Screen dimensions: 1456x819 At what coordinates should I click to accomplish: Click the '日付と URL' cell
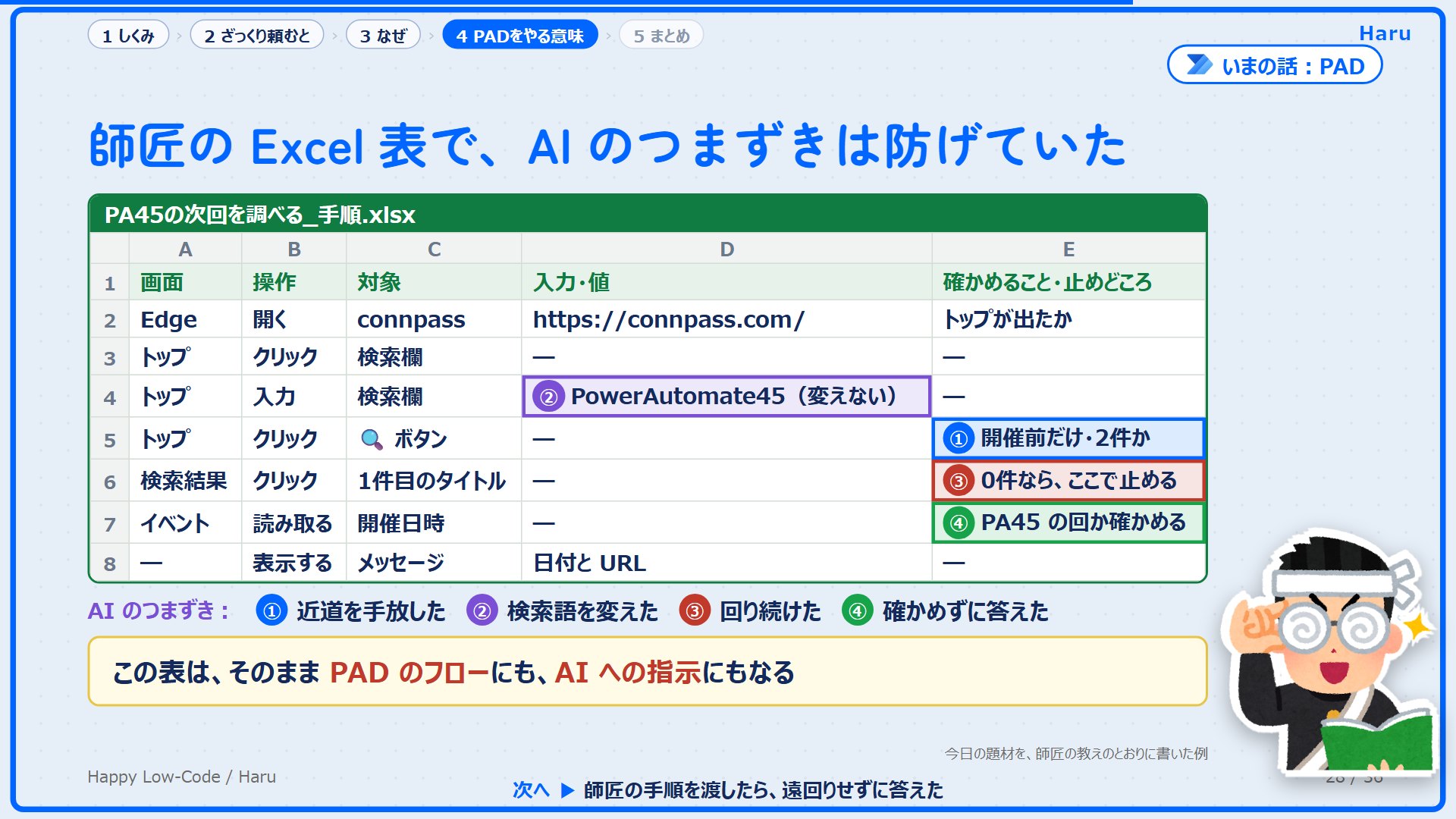point(726,563)
